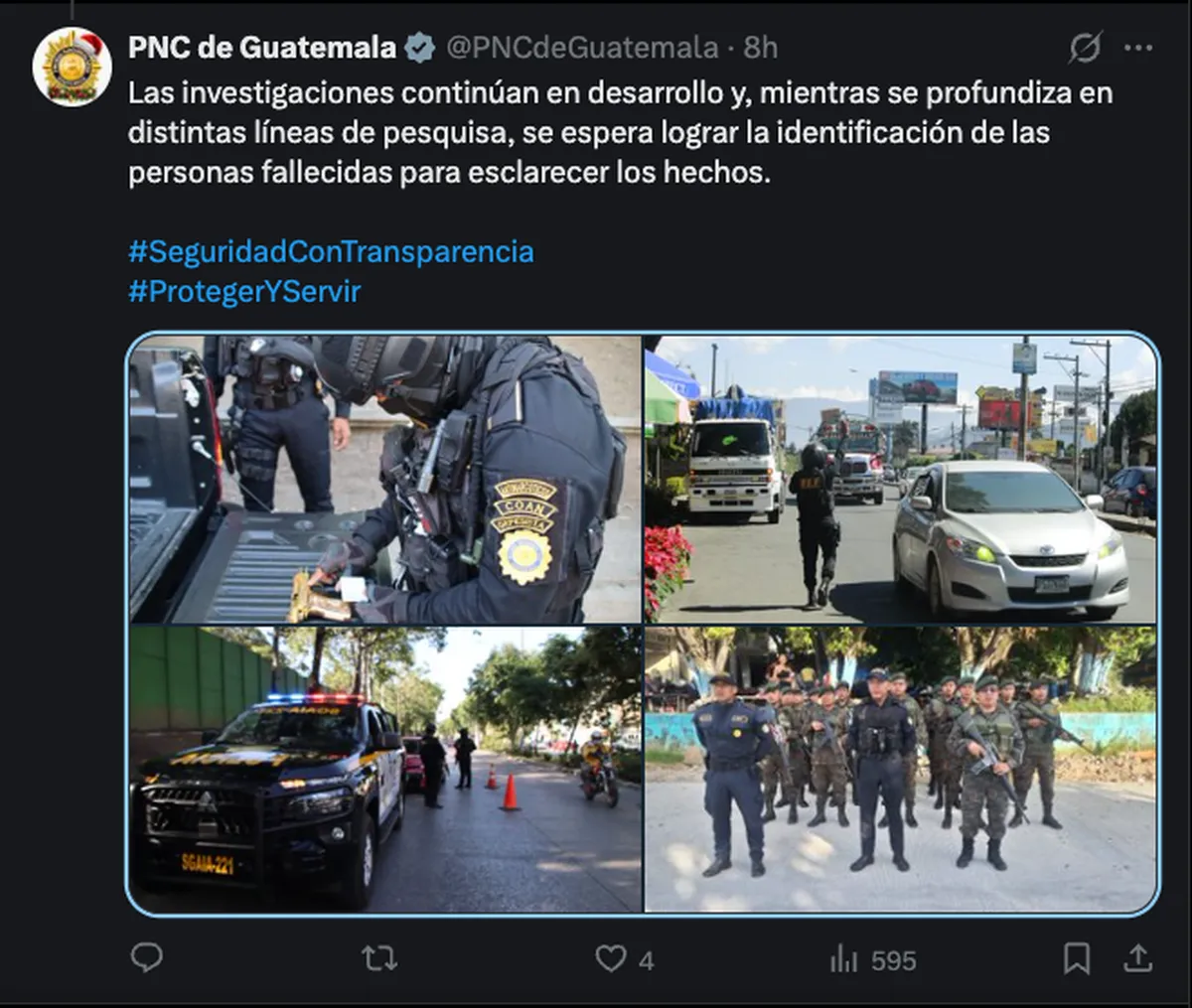Click the 8h post timestamp
The image size is (1192, 1008).
761,47
